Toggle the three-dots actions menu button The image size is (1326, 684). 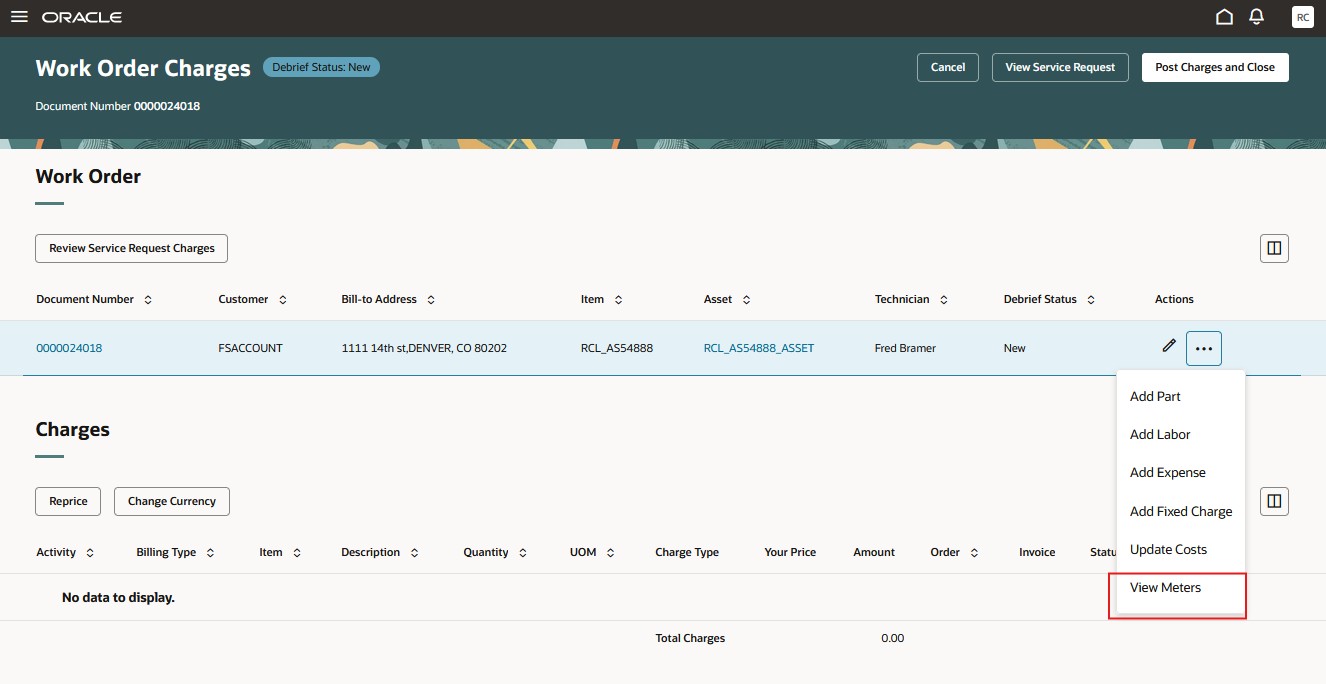point(1204,348)
